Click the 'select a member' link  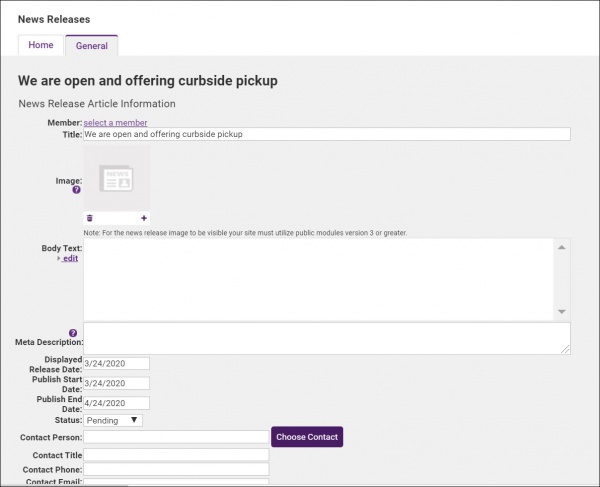tap(115, 123)
